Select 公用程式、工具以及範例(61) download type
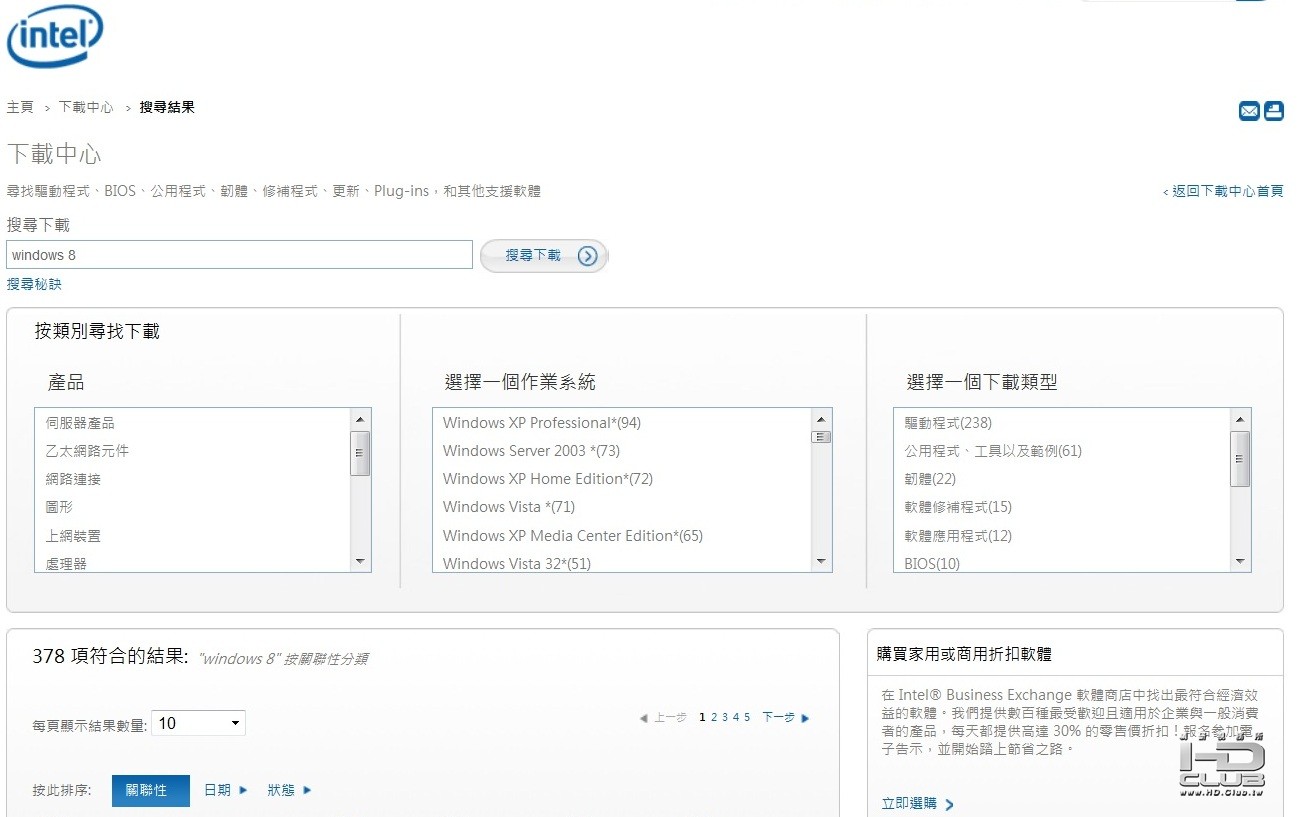The width and height of the screenshot is (1316, 817). coord(993,451)
